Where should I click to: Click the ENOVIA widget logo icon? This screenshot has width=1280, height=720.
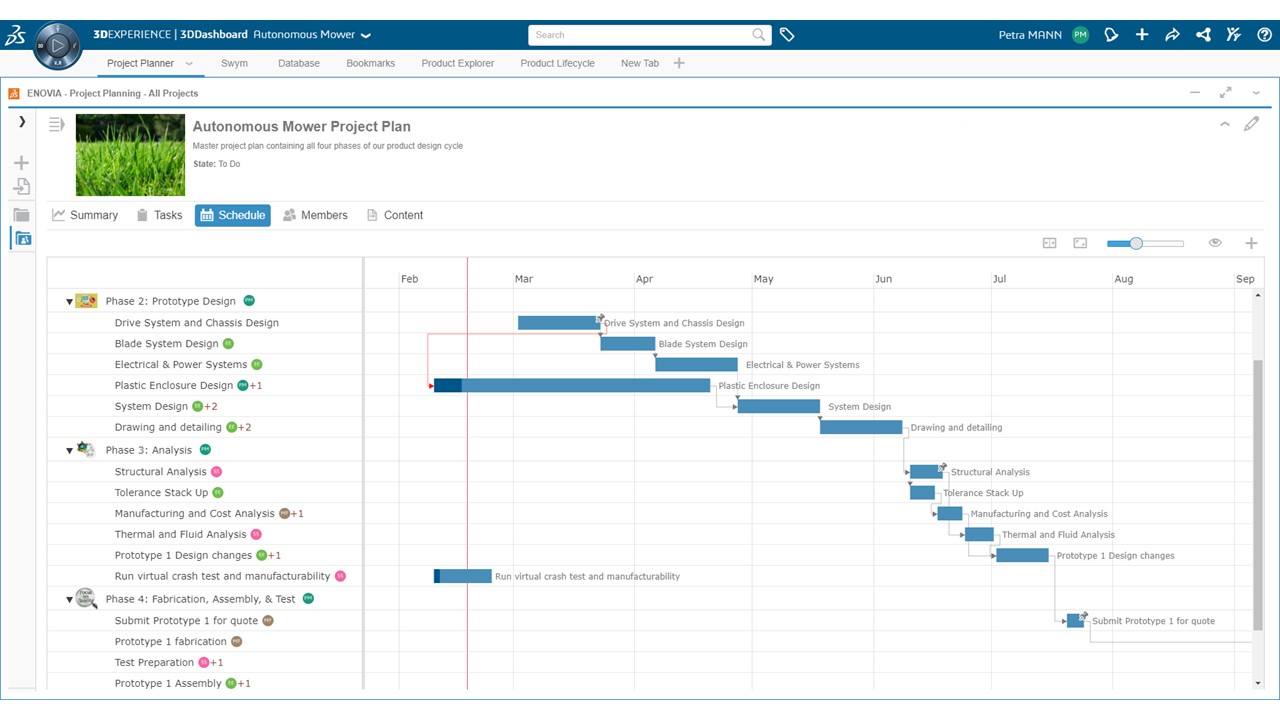click(x=14, y=93)
